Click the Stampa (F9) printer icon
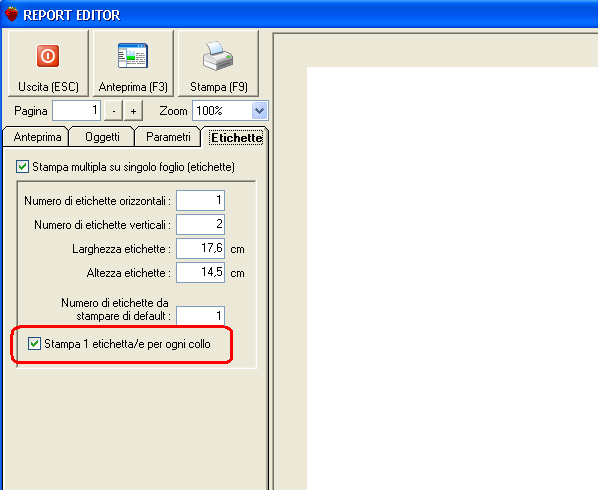Image resolution: width=598 pixels, height=490 pixels. [218, 56]
